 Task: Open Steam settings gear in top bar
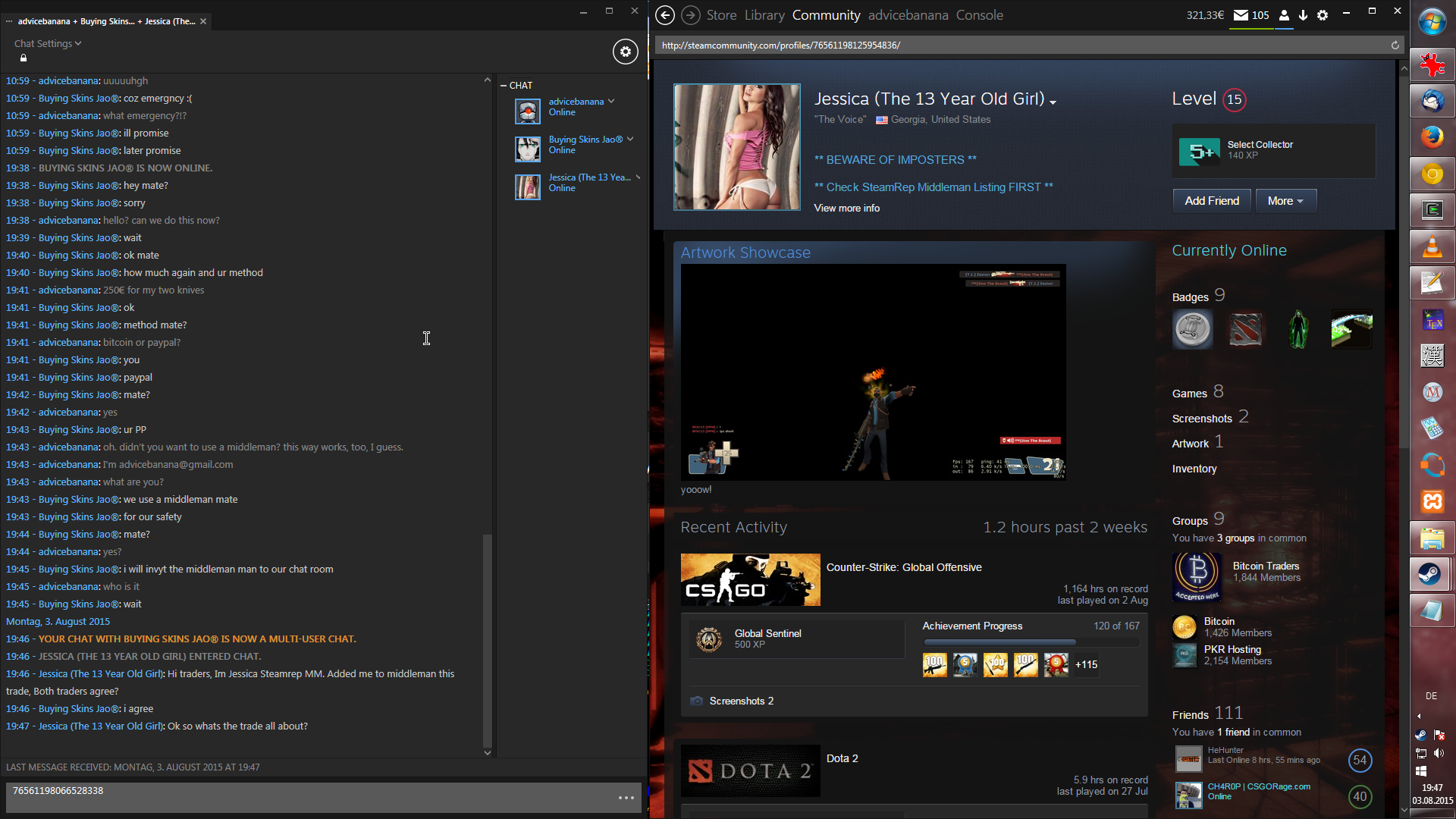click(1323, 15)
